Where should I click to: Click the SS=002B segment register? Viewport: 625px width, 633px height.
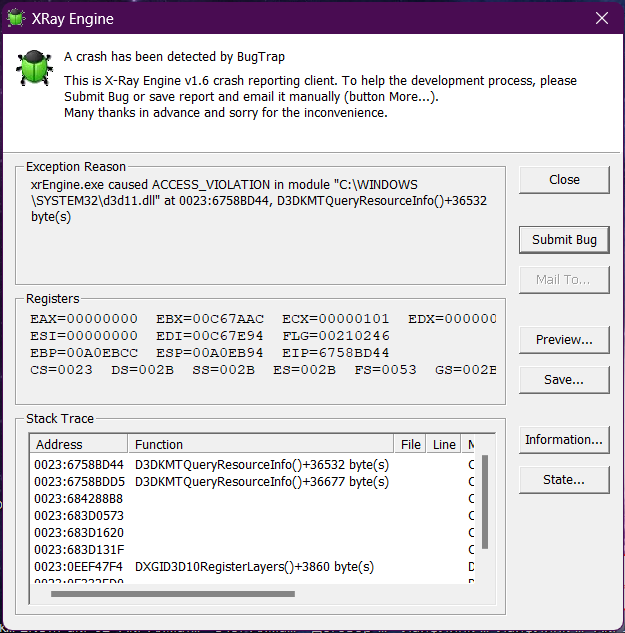click(224, 370)
